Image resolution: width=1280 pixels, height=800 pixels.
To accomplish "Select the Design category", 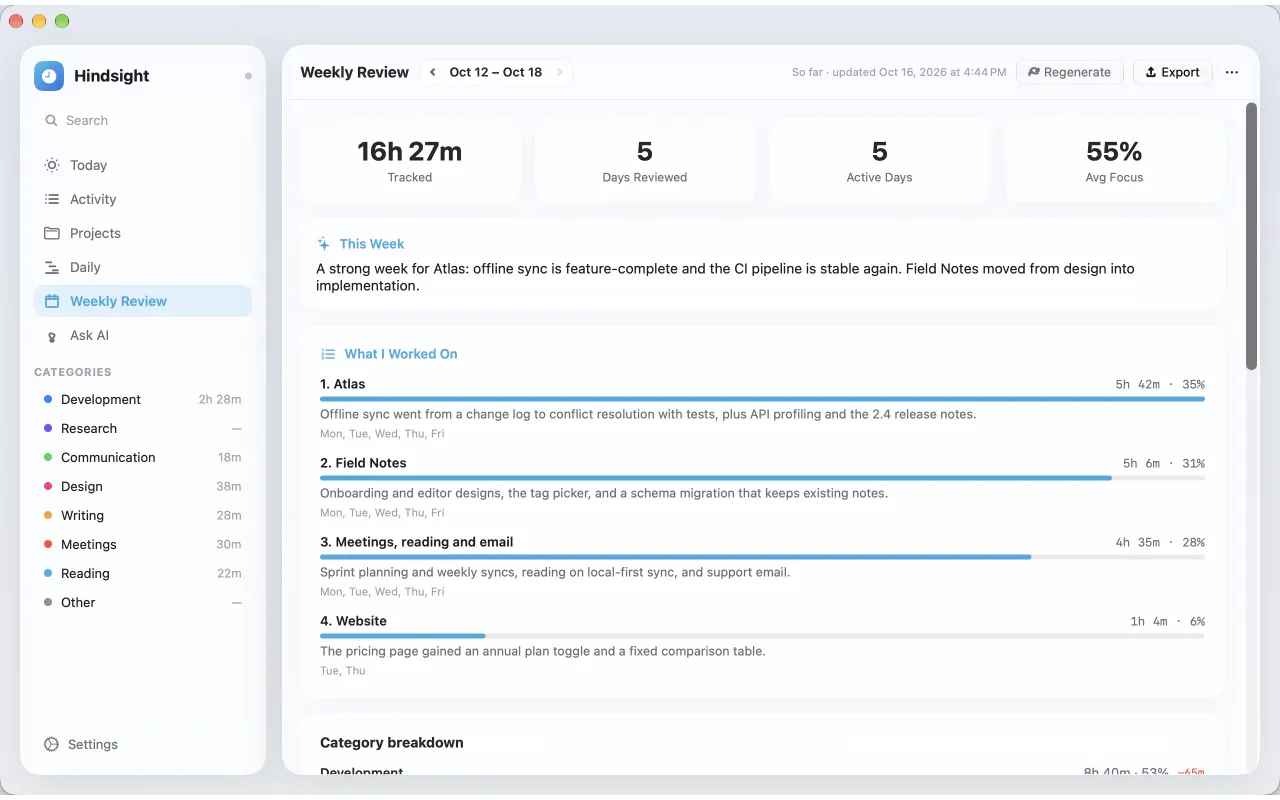I will pyautogui.click(x=143, y=486).
